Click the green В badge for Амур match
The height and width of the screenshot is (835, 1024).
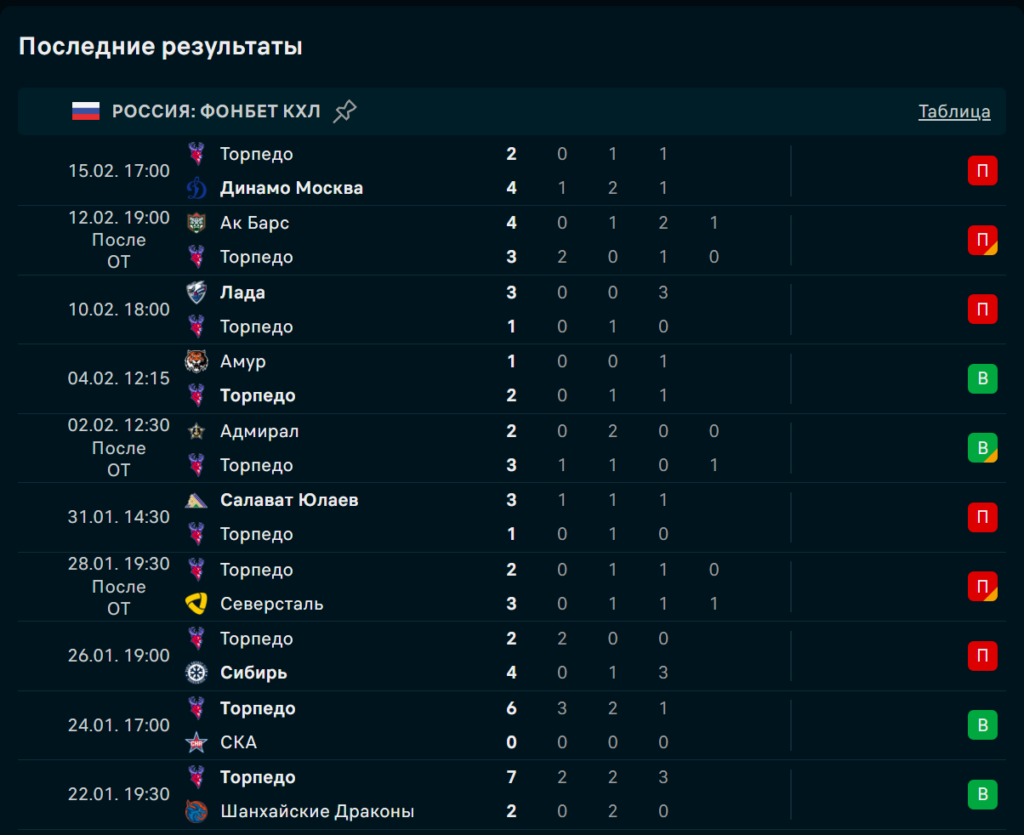pos(982,379)
